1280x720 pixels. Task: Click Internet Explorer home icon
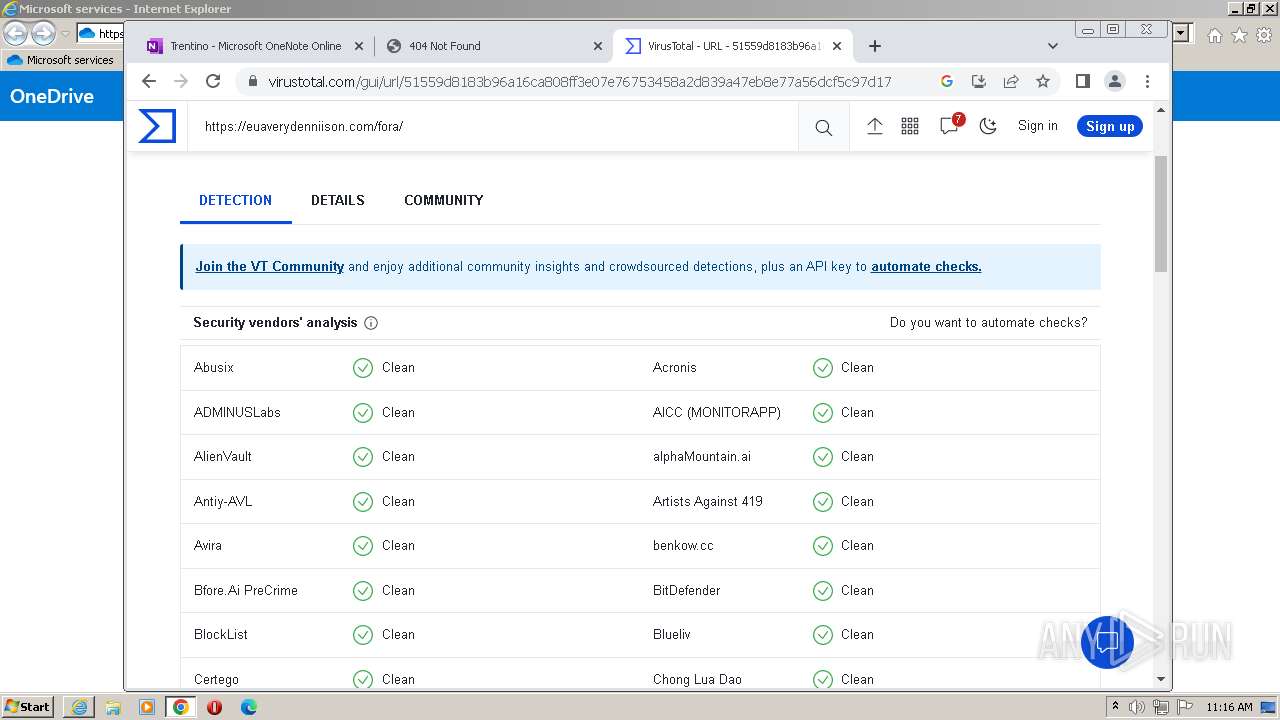pos(1214,35)
